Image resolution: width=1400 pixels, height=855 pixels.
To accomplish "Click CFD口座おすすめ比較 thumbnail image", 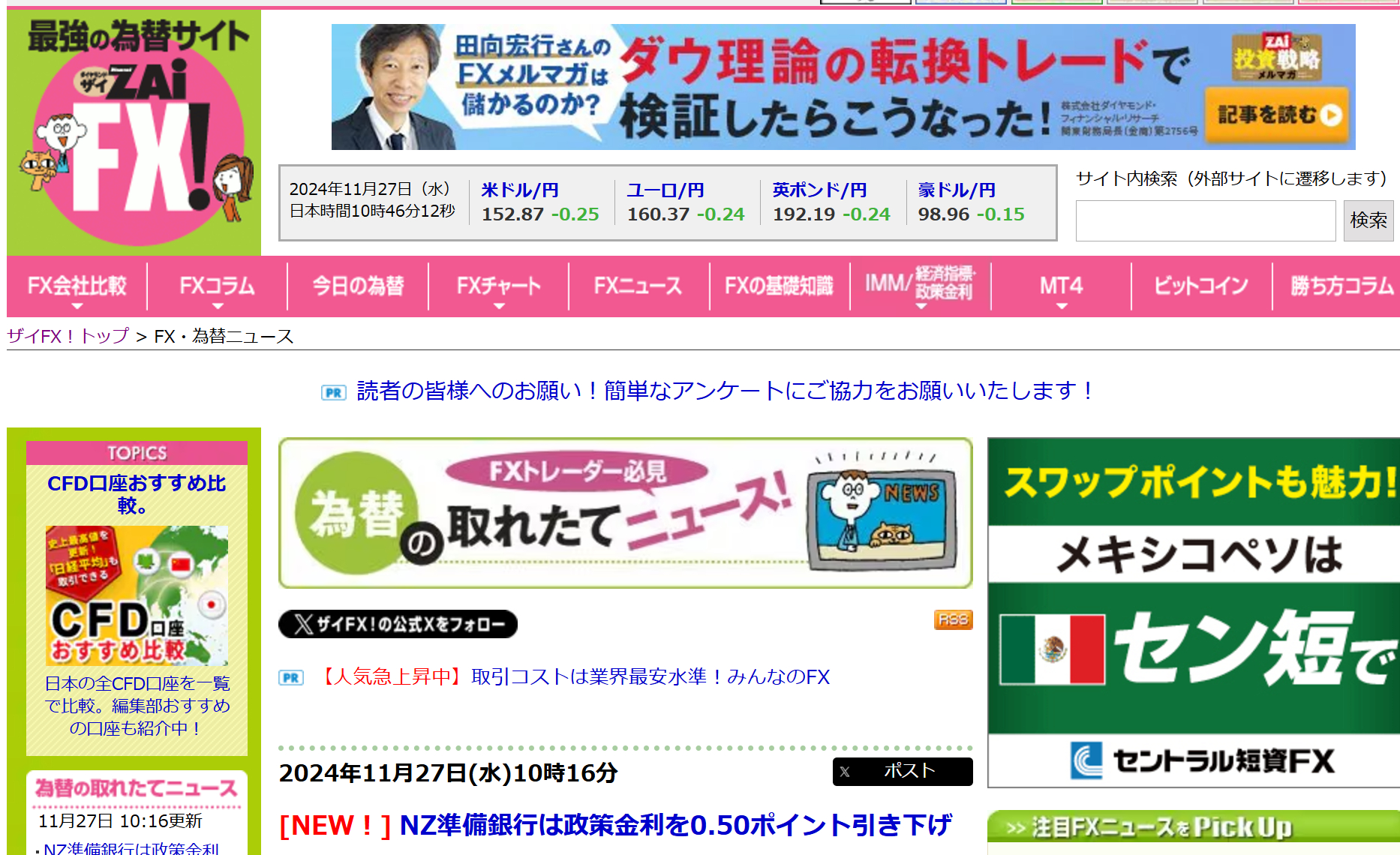I will point(137,595).
